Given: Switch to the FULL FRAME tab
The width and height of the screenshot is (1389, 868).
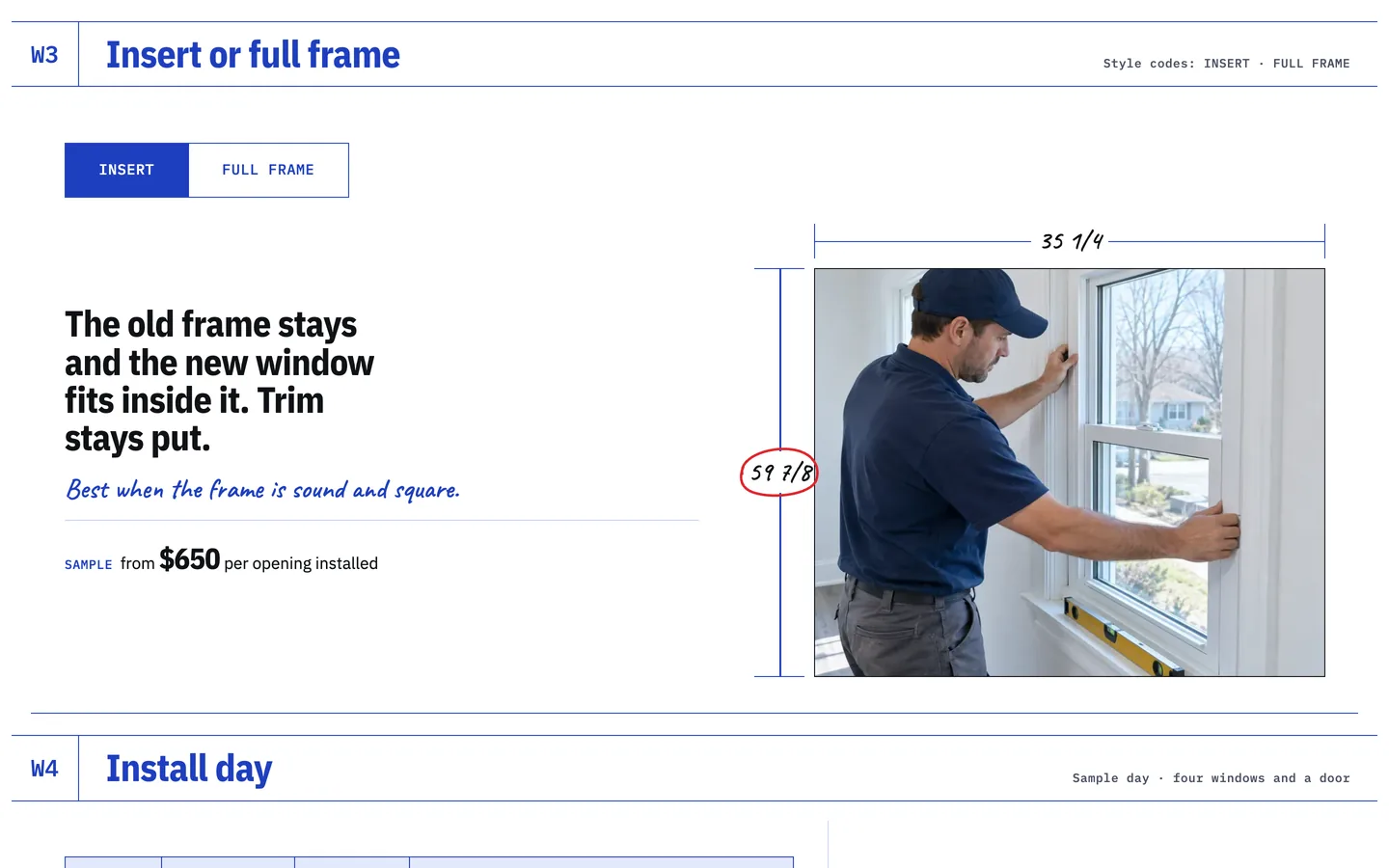Looking at the screenshot, I should [x=268, y=170].
